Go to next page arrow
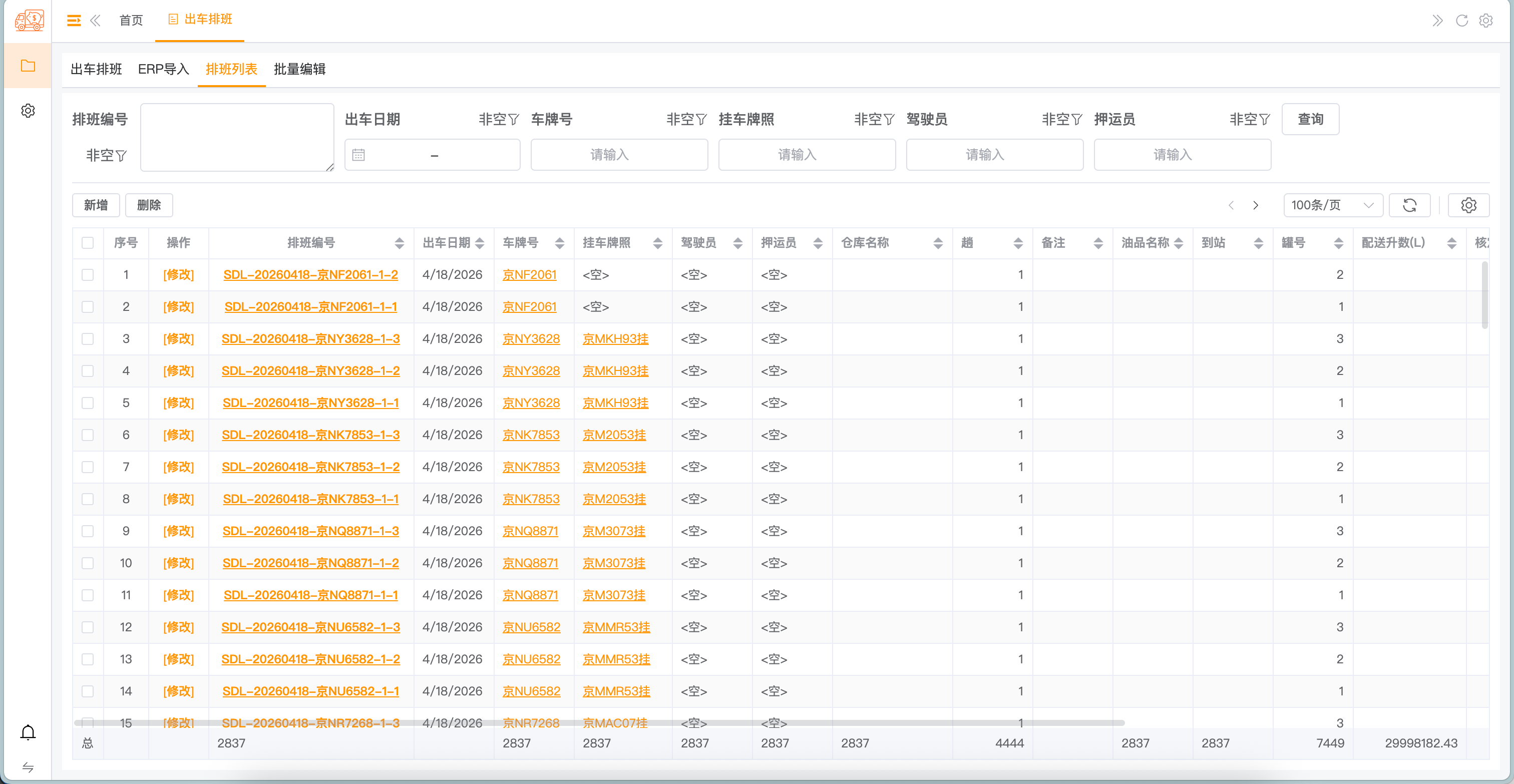This screenshot has height=784, width=1514. (1255, 205)
